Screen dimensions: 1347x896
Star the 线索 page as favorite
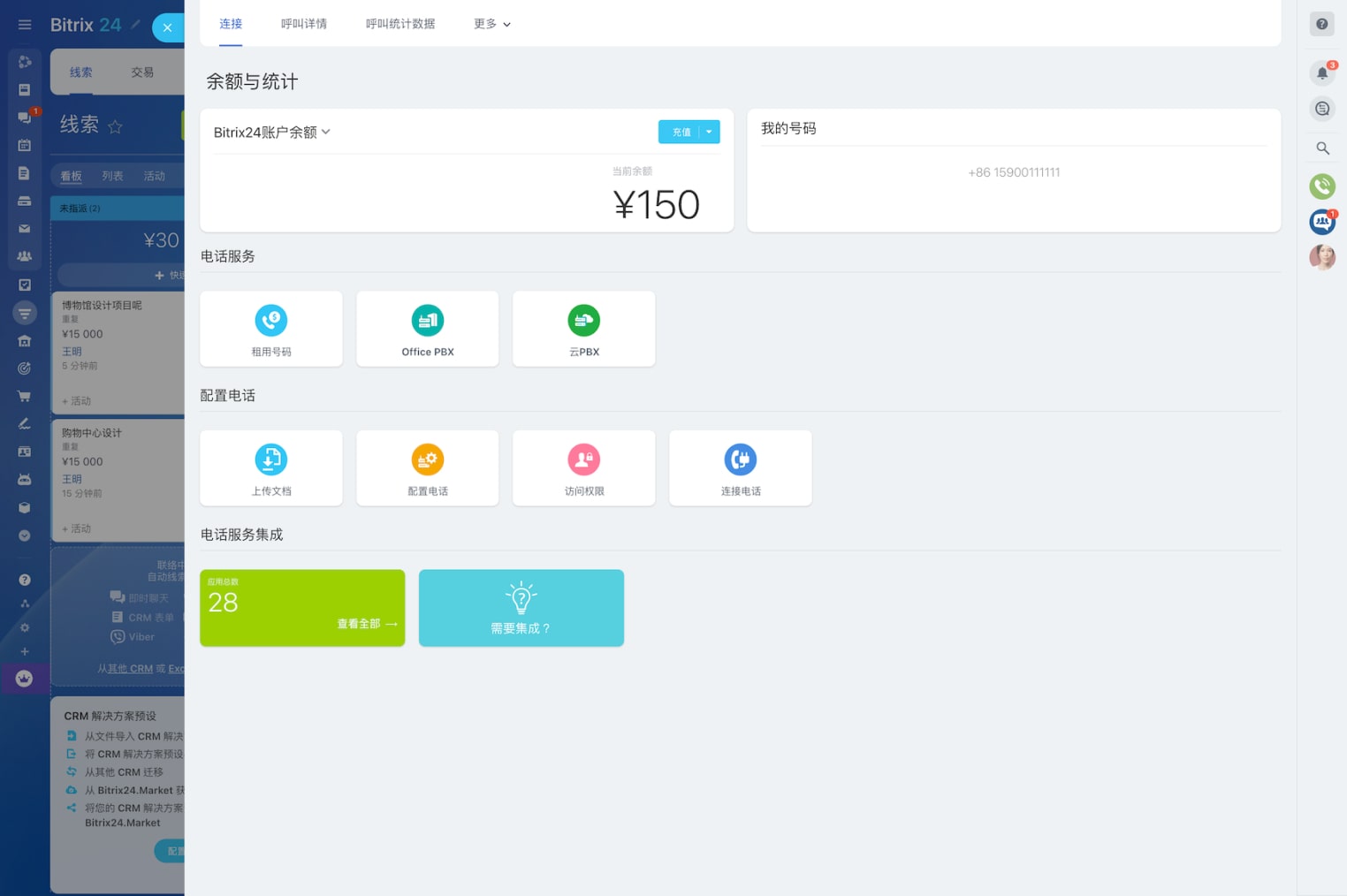point(115,126)
